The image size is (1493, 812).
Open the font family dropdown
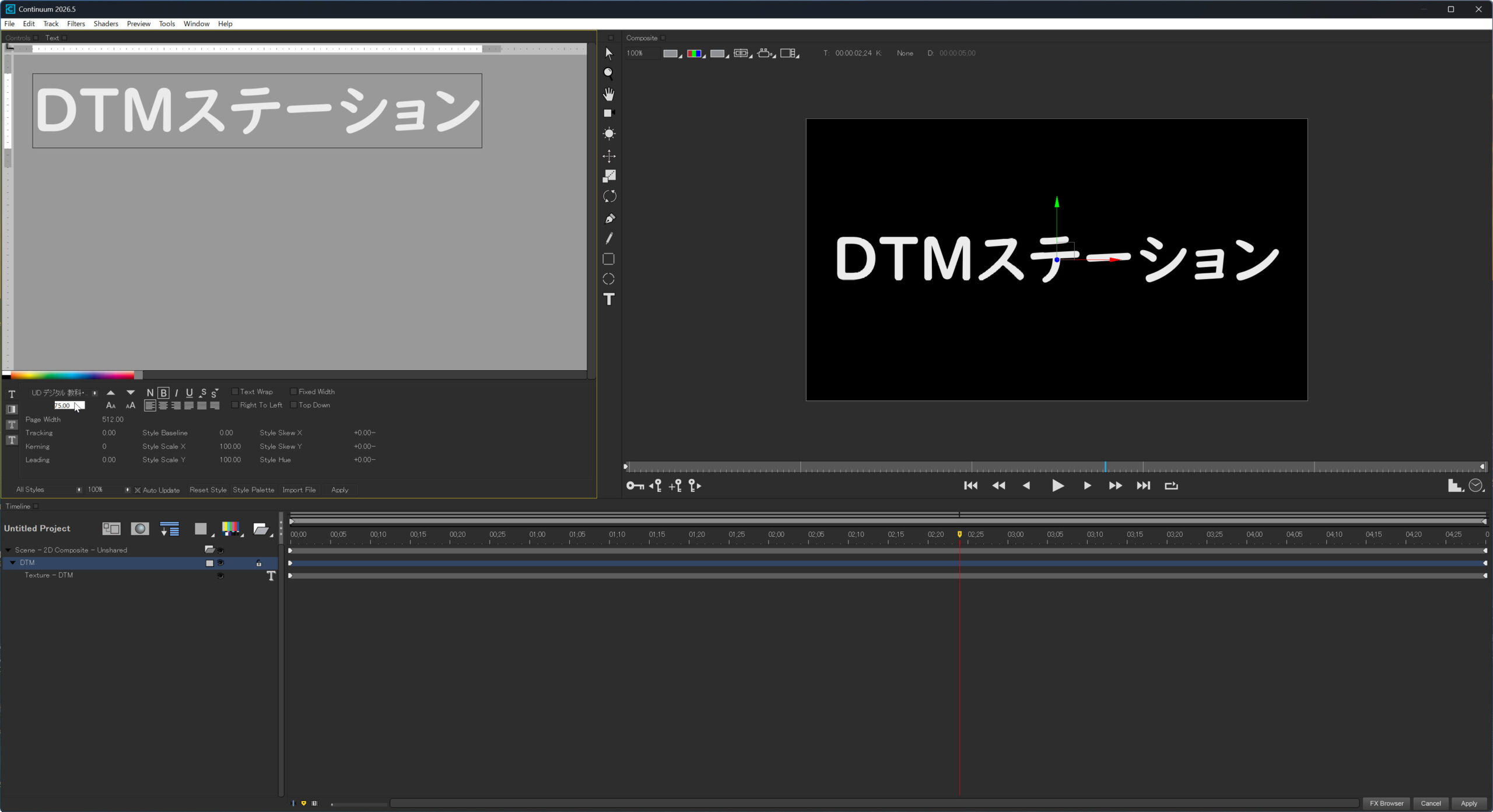point(64,393)
